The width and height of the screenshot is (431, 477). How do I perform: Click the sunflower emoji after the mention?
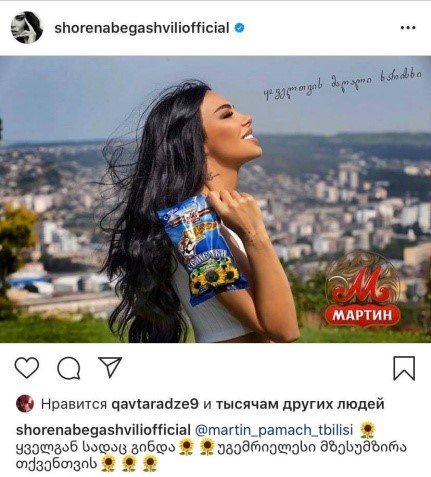click(367, 430)
